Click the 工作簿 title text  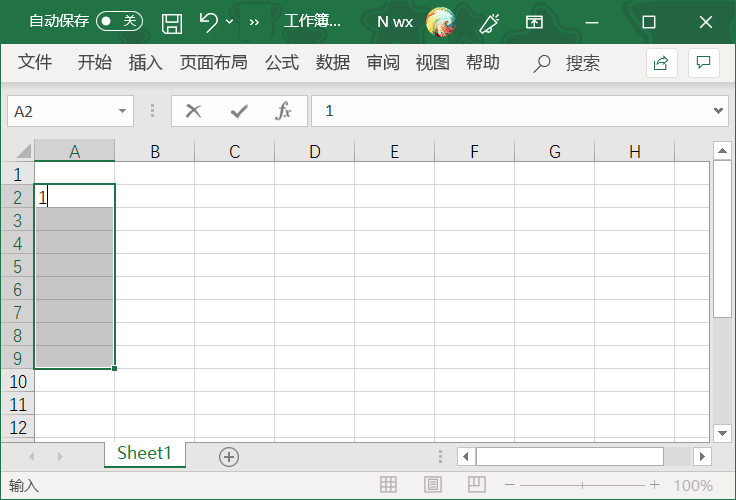[x=312, y=21]
